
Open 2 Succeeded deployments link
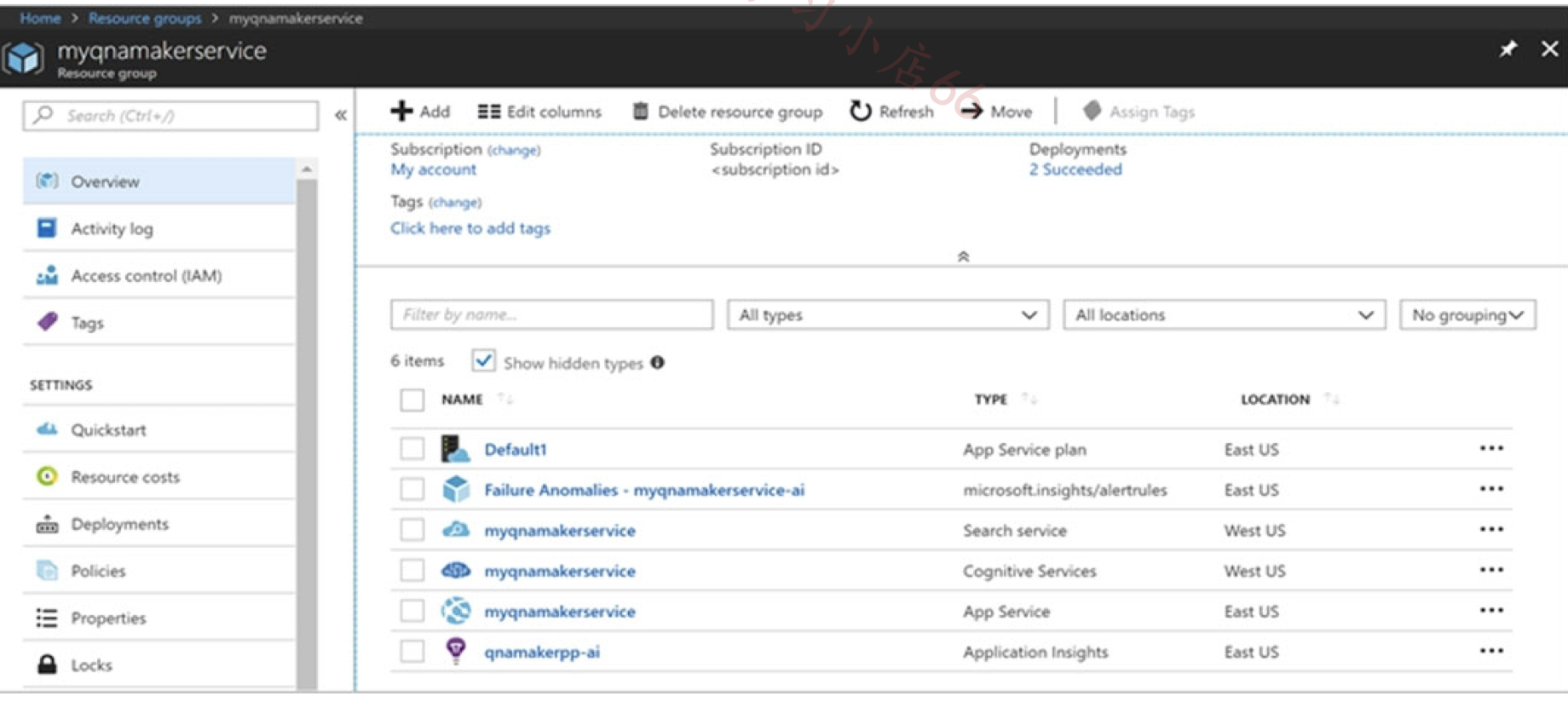(1075, 169)
